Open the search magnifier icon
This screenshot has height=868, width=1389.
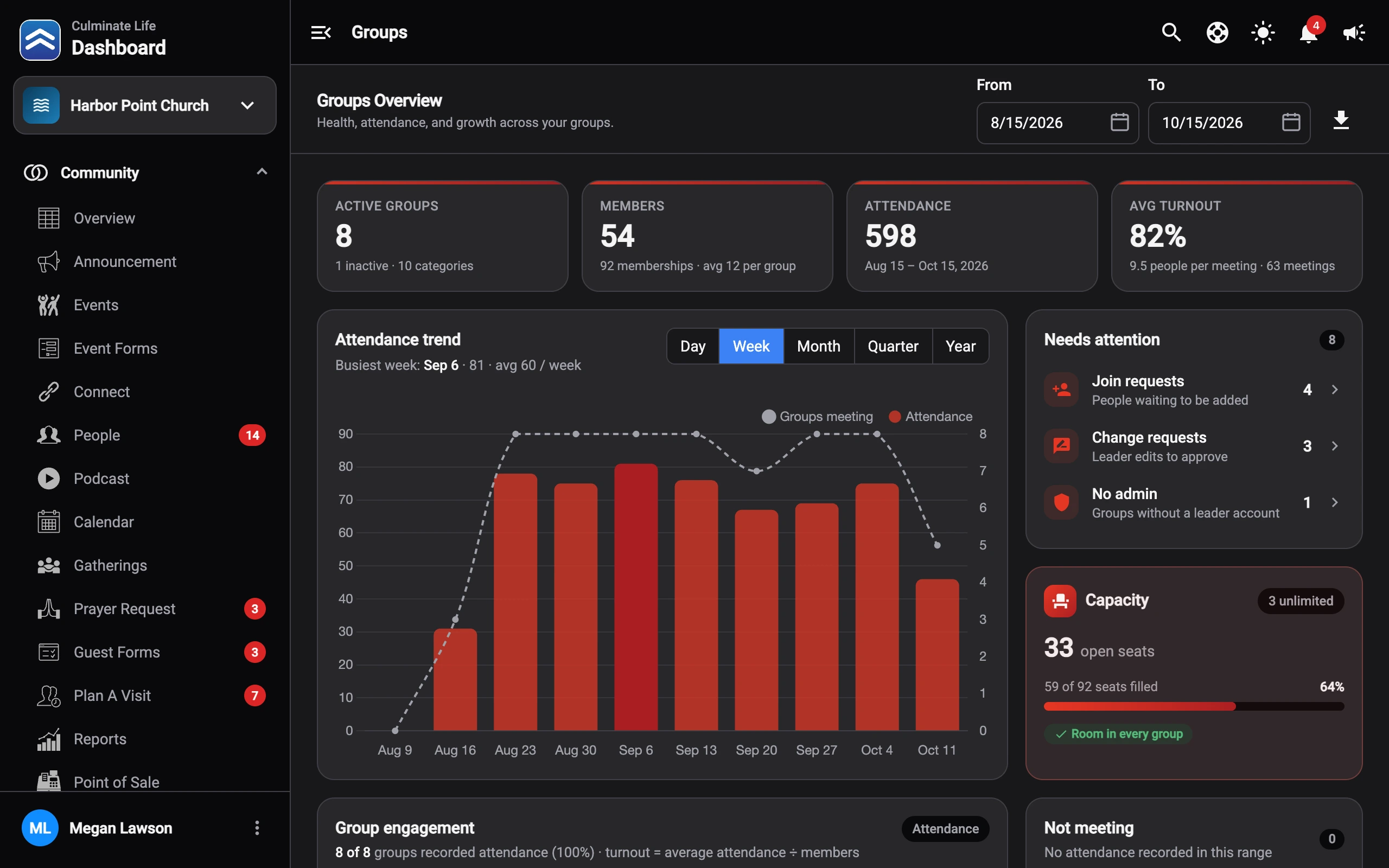(x=1171, y=32)
